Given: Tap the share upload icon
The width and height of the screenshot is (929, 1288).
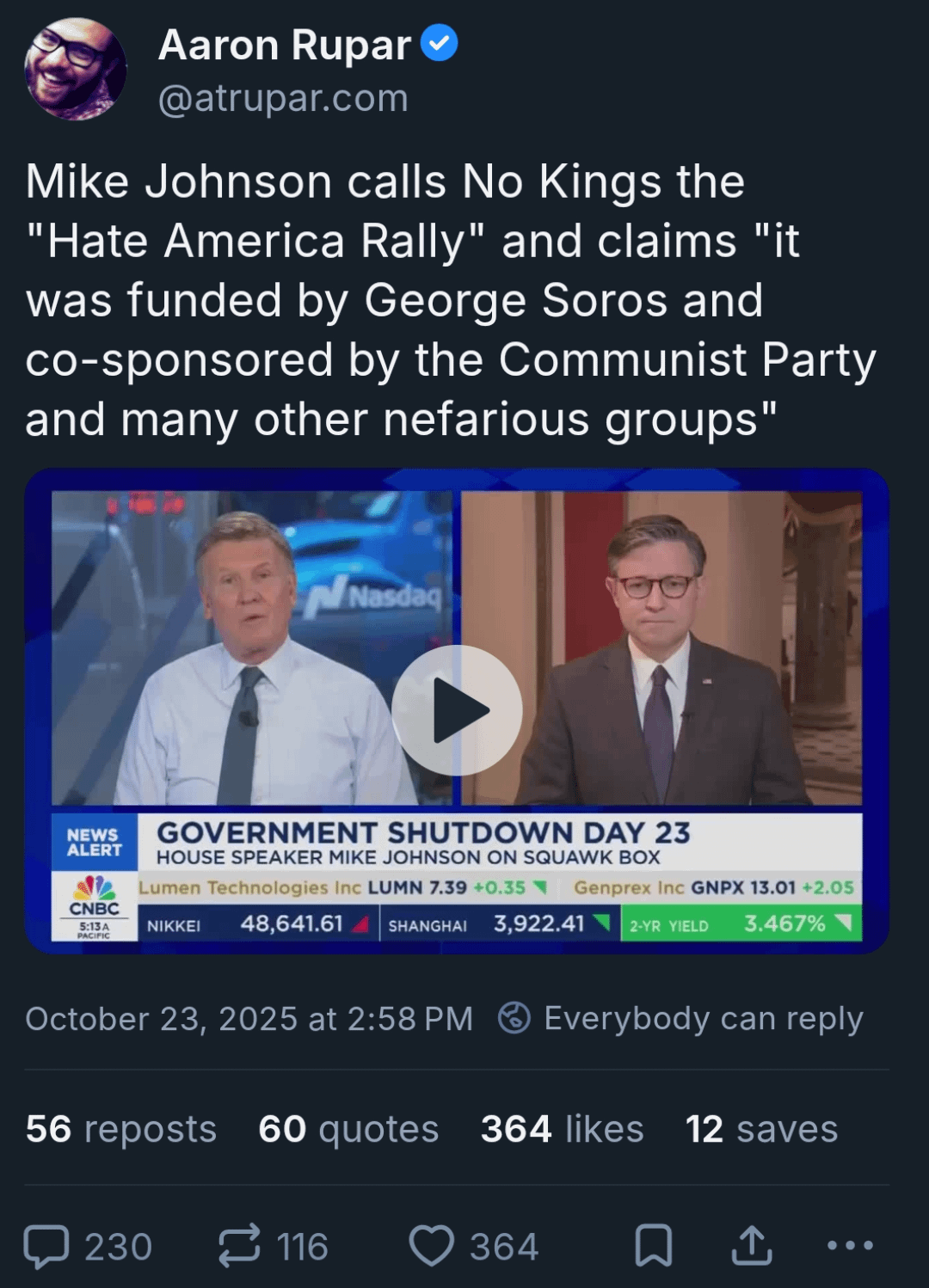Looking at the screenshot, I should pyautogui.click(x=752, y=1246).
